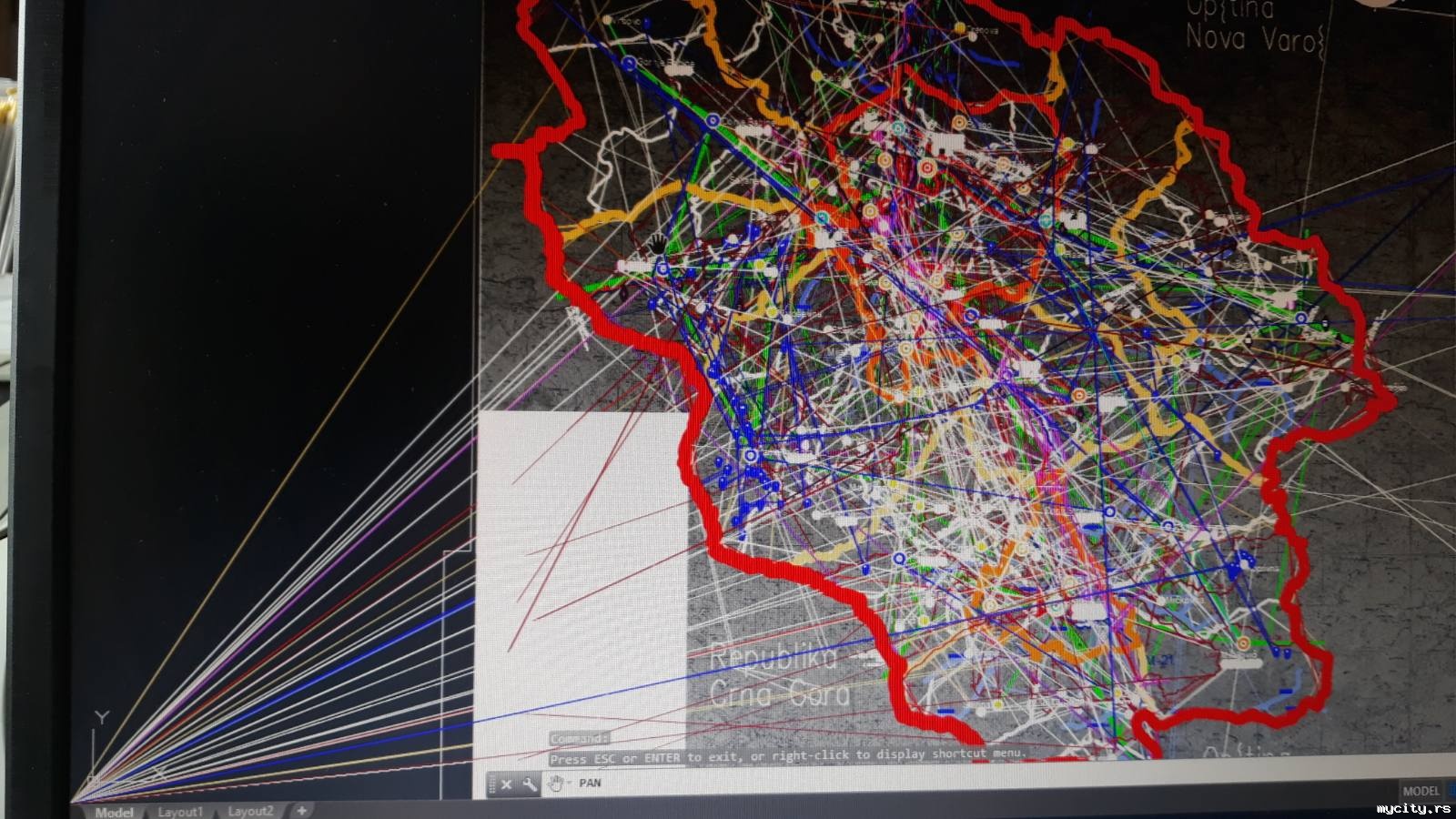Open command line Customize wrench
The image size is (1456, 819).
(x=529, y=784)
